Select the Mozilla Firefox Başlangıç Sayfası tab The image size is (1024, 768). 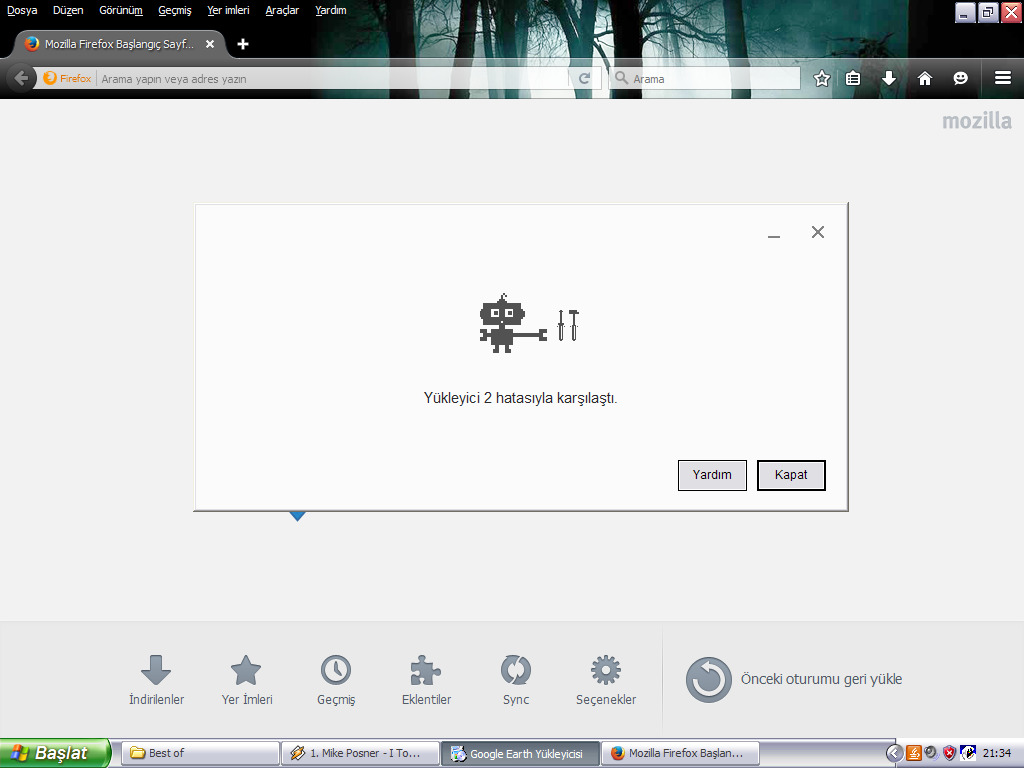point(118,44)
